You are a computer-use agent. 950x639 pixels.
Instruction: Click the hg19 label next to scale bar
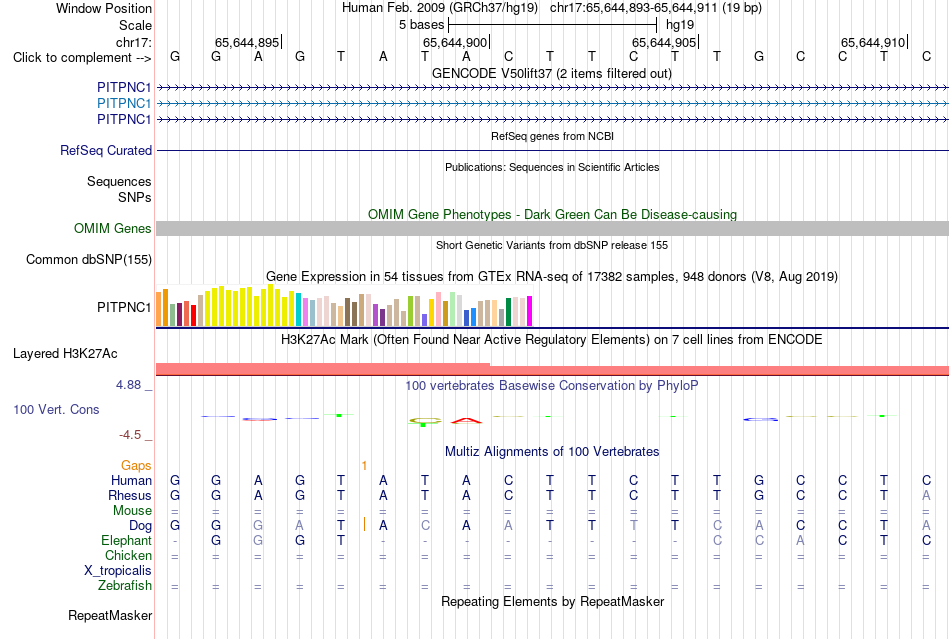click(680, 25)
